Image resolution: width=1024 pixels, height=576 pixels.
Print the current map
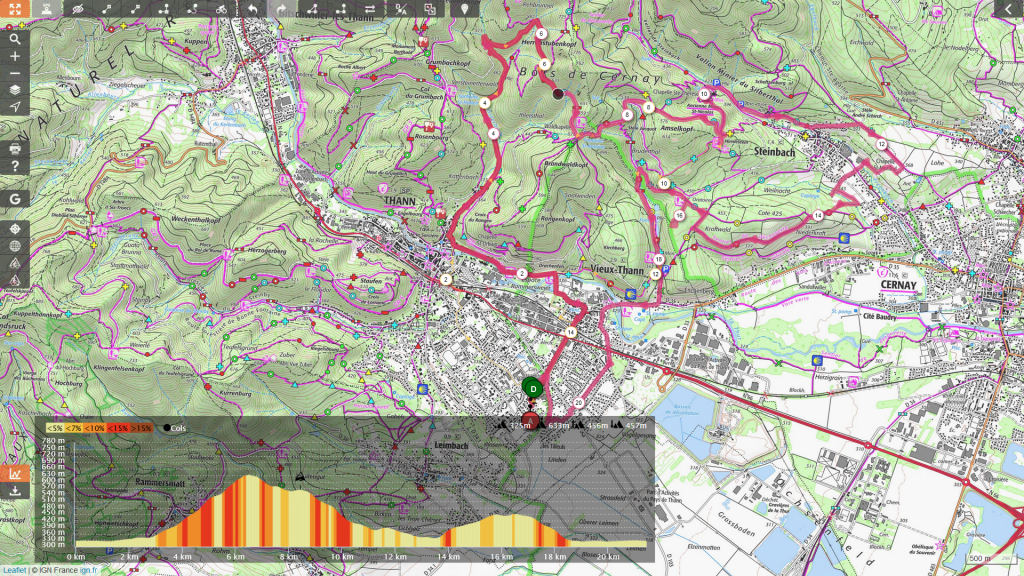click(x=15, y=149)
